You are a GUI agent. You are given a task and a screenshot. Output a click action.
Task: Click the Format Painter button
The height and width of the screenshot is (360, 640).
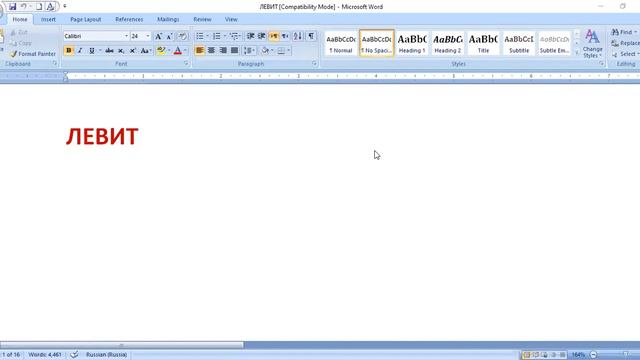click(32, 54)
